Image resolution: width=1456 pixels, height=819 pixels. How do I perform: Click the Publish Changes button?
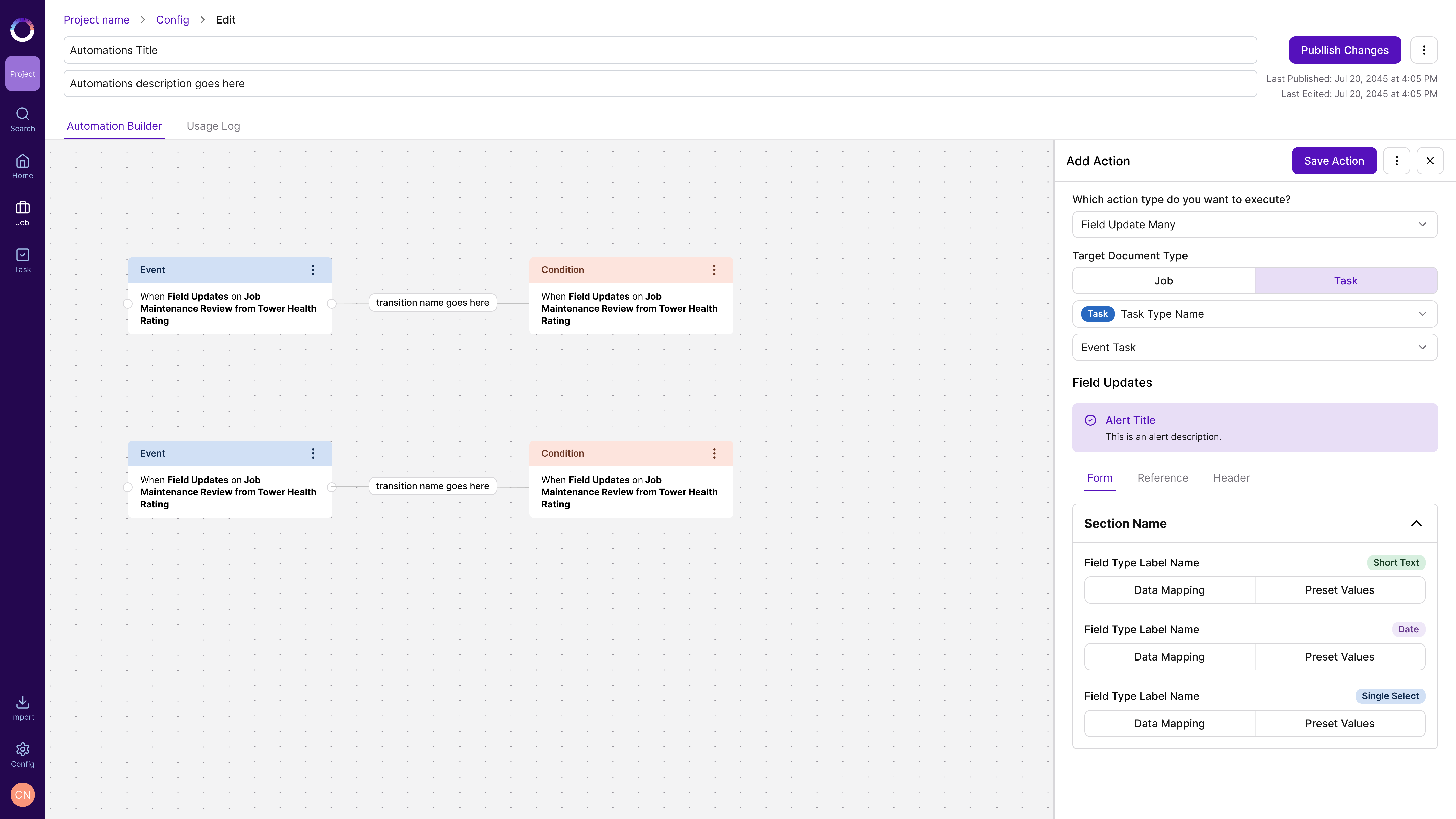click(1345, 50)
